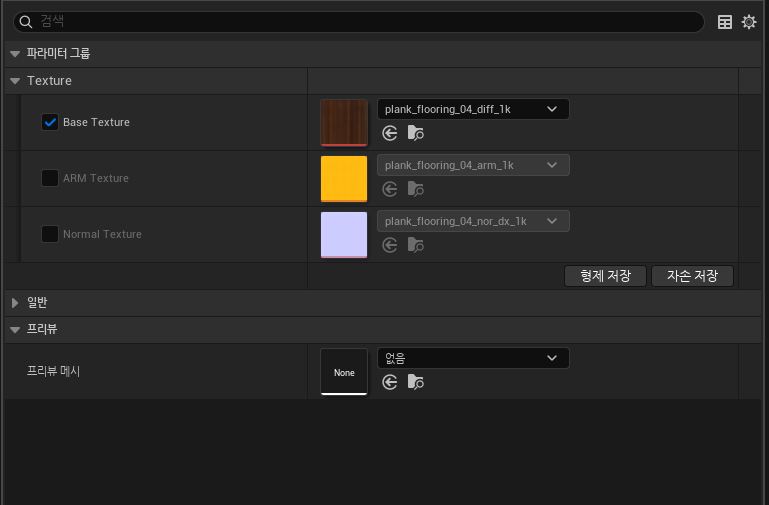Collapse the Texture group
769x505 pixels.
point(15,81)
